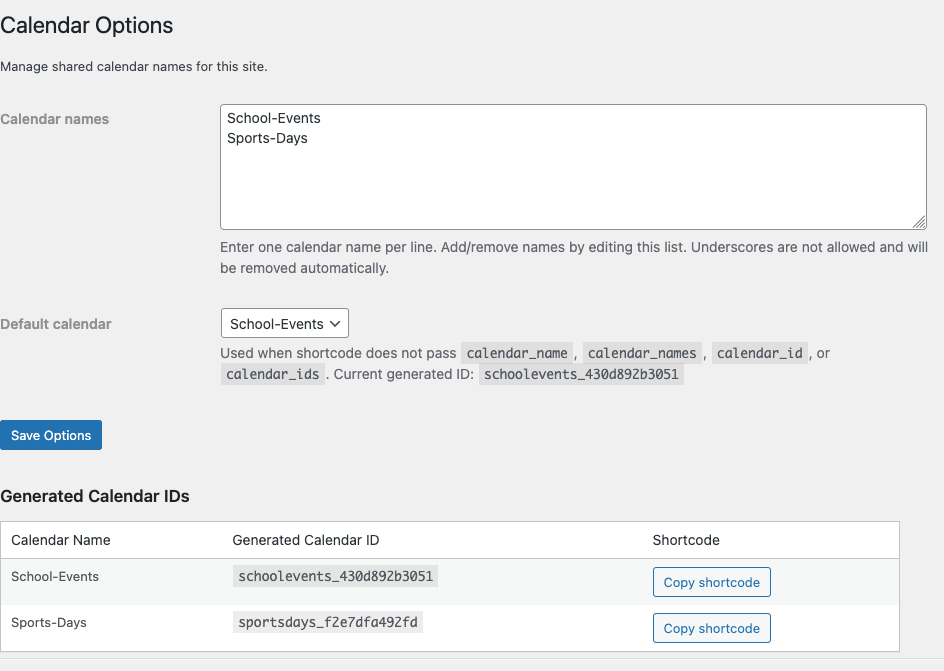The height and width of the screenshot is (671, 944).
Task: Click the Calendar Name column header
Action: pos(61,540)
